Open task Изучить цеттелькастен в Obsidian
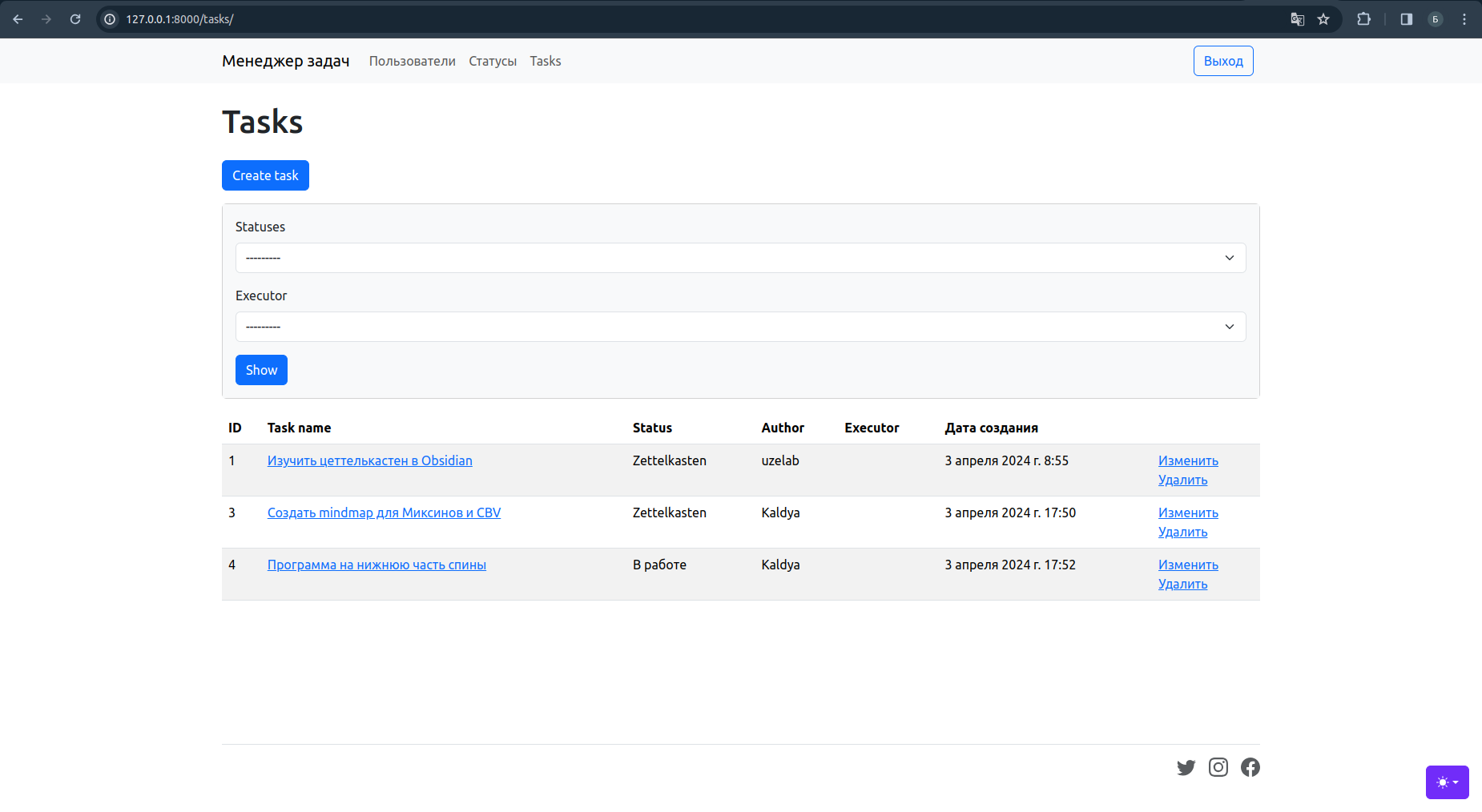The width and height of the screenshot is (1482, 812). pos(369,460)
